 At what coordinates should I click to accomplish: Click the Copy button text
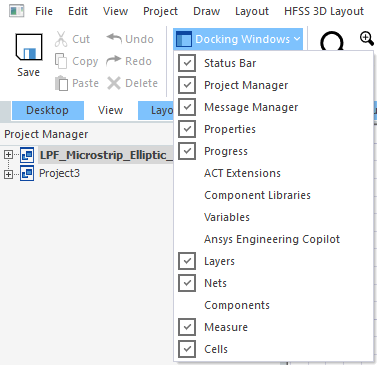(x=85, y=61)
